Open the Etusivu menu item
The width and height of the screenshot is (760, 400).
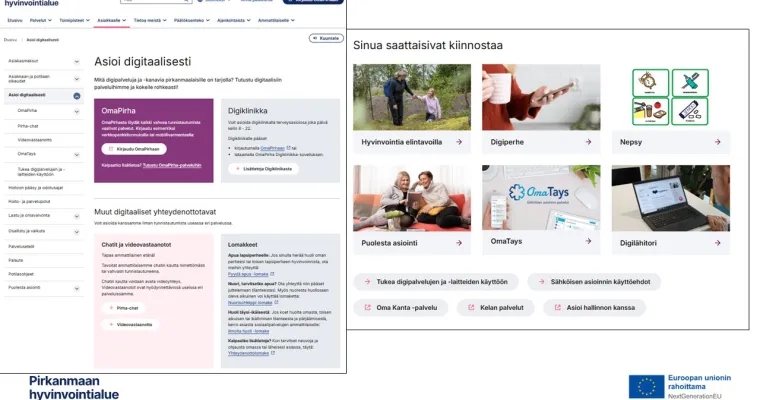(x=15, y=20)
